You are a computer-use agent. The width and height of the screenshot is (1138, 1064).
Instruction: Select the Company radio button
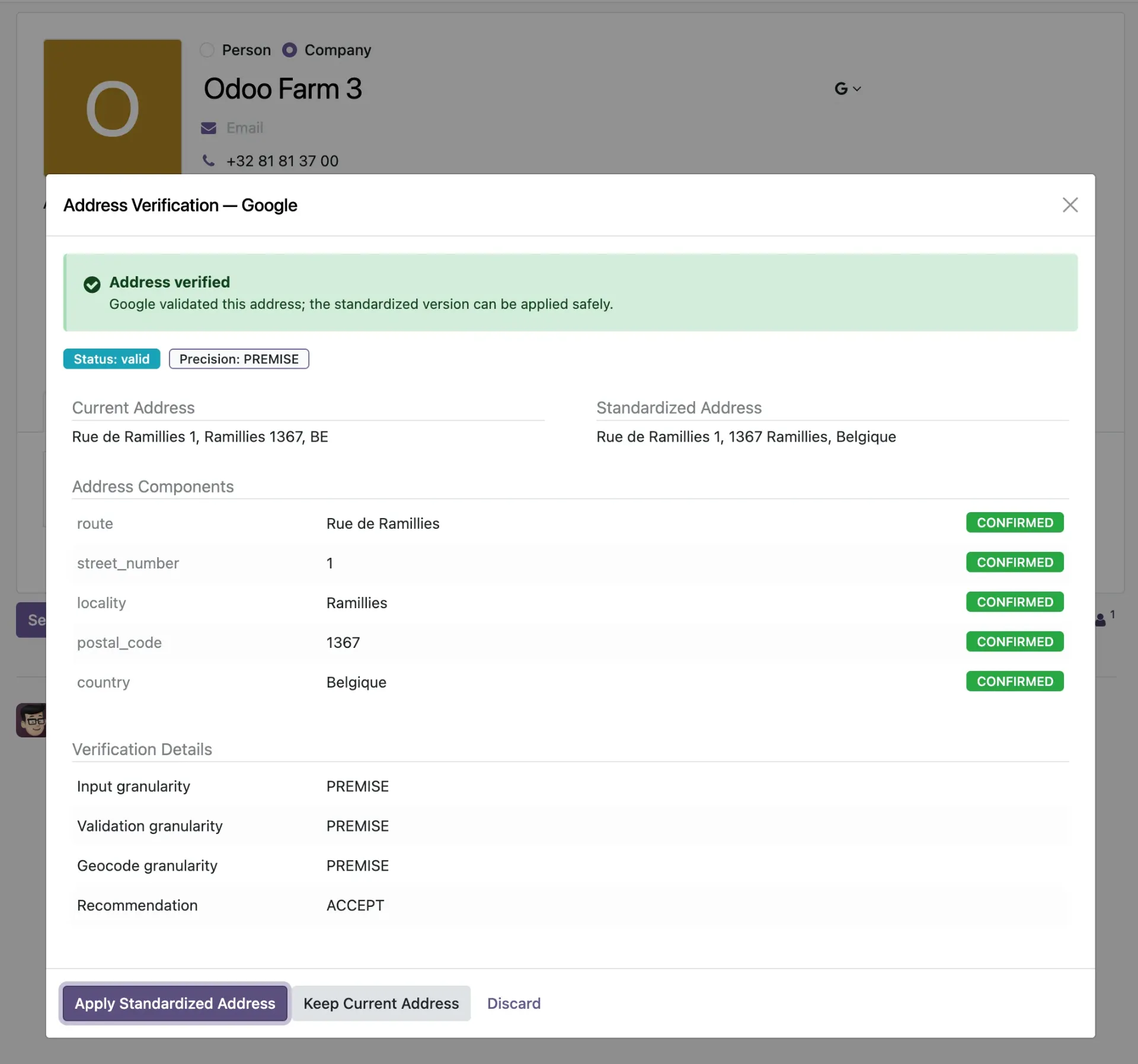point(289,50)
